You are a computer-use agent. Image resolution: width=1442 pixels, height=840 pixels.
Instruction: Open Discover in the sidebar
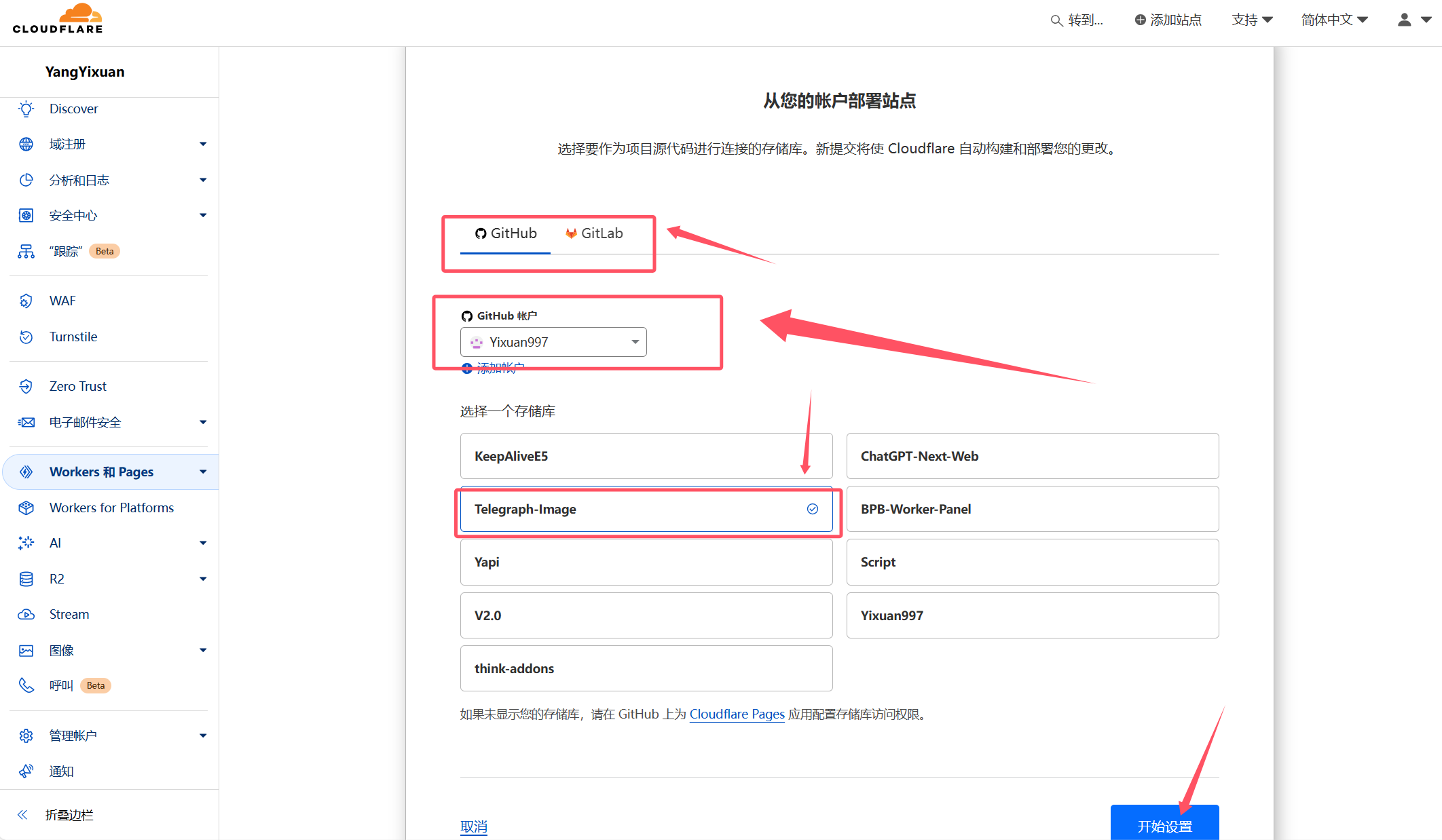point(74,109)
